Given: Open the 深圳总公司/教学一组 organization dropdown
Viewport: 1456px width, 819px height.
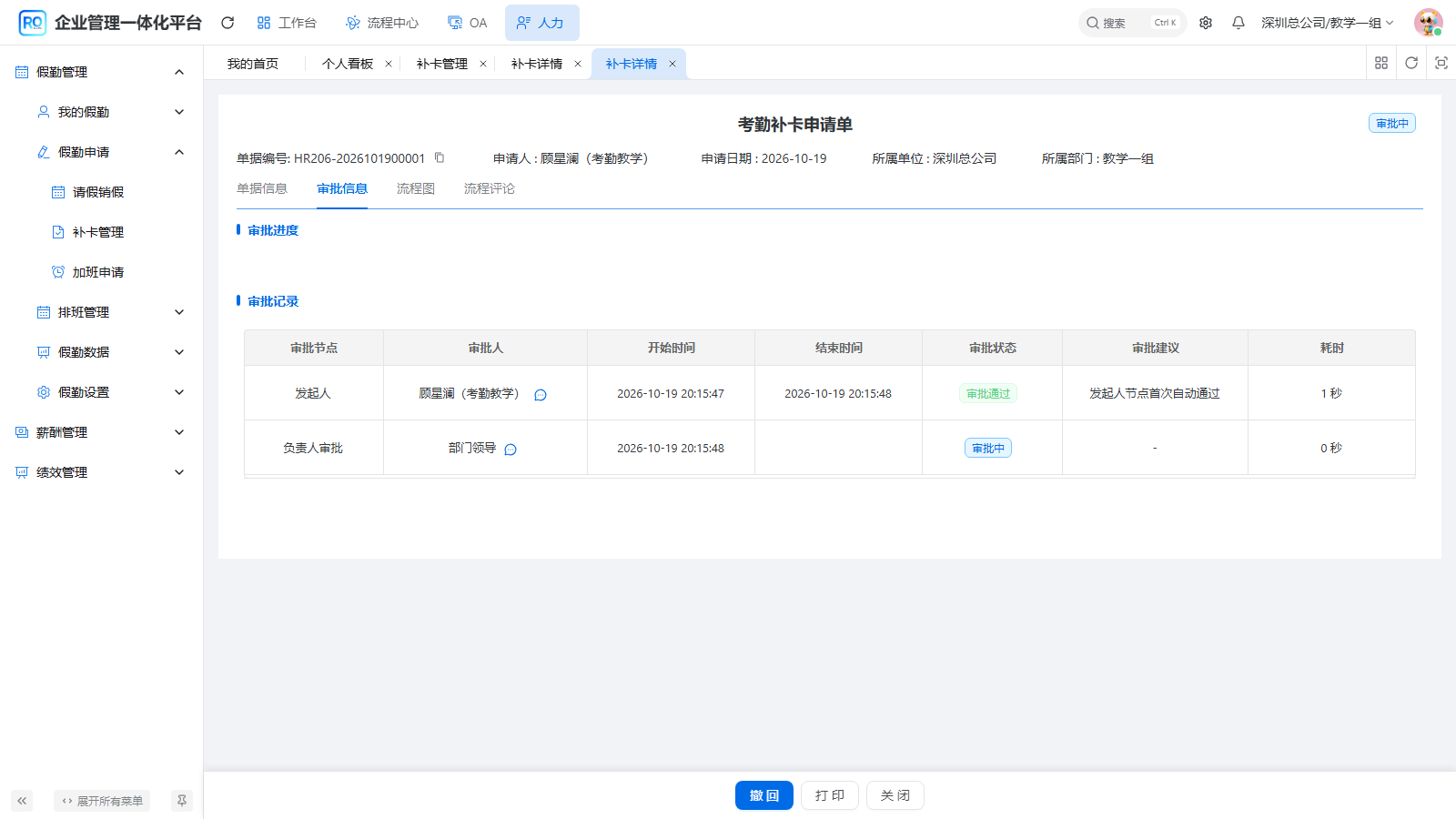Looking at the screenshot, I should coord(1328,23).
